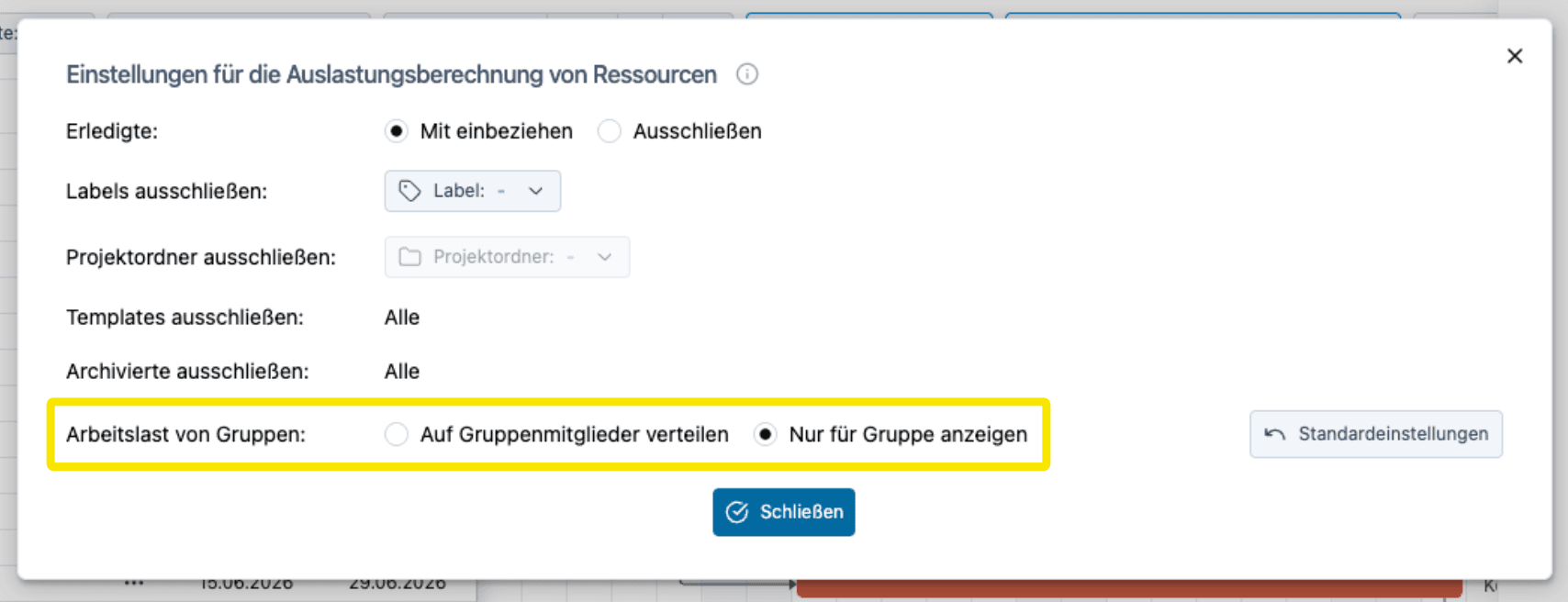This screenshot has width=1568, height=602.
Task: Choose 'Auf Gruppenmitglieder verteilen' radio option
Action: 396,434
